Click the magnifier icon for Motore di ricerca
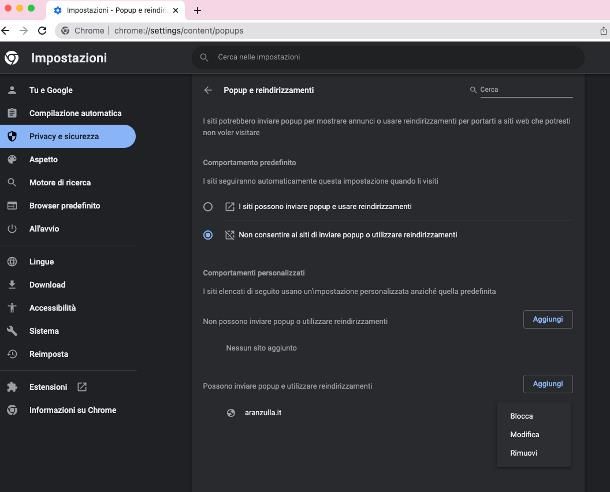Screen dimensions: 610x492 pyautogui.click(x=12, y=182)
